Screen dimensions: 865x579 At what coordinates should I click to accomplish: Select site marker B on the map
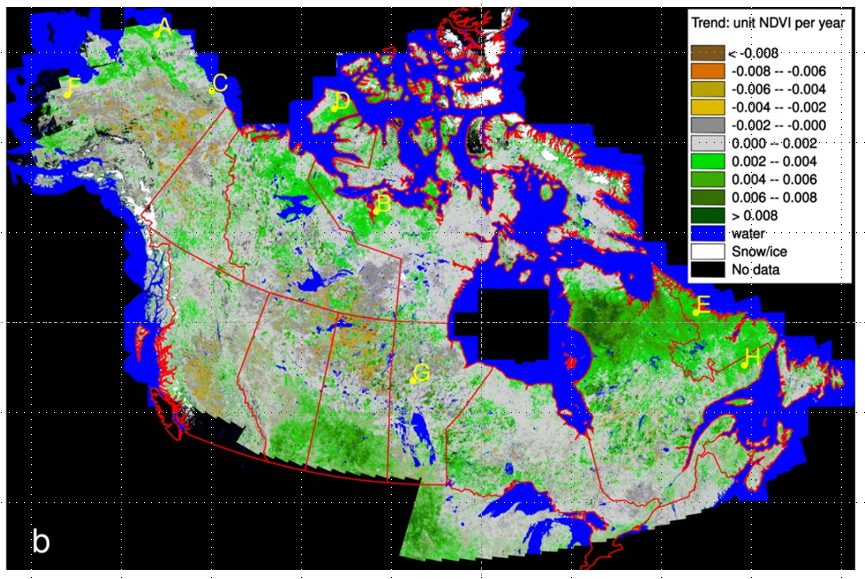click(374, 199)
